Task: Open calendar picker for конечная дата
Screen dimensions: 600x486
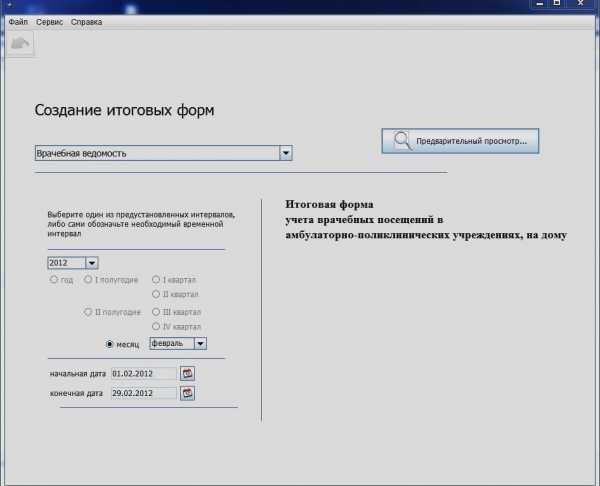Action: (x=187, y=393)
